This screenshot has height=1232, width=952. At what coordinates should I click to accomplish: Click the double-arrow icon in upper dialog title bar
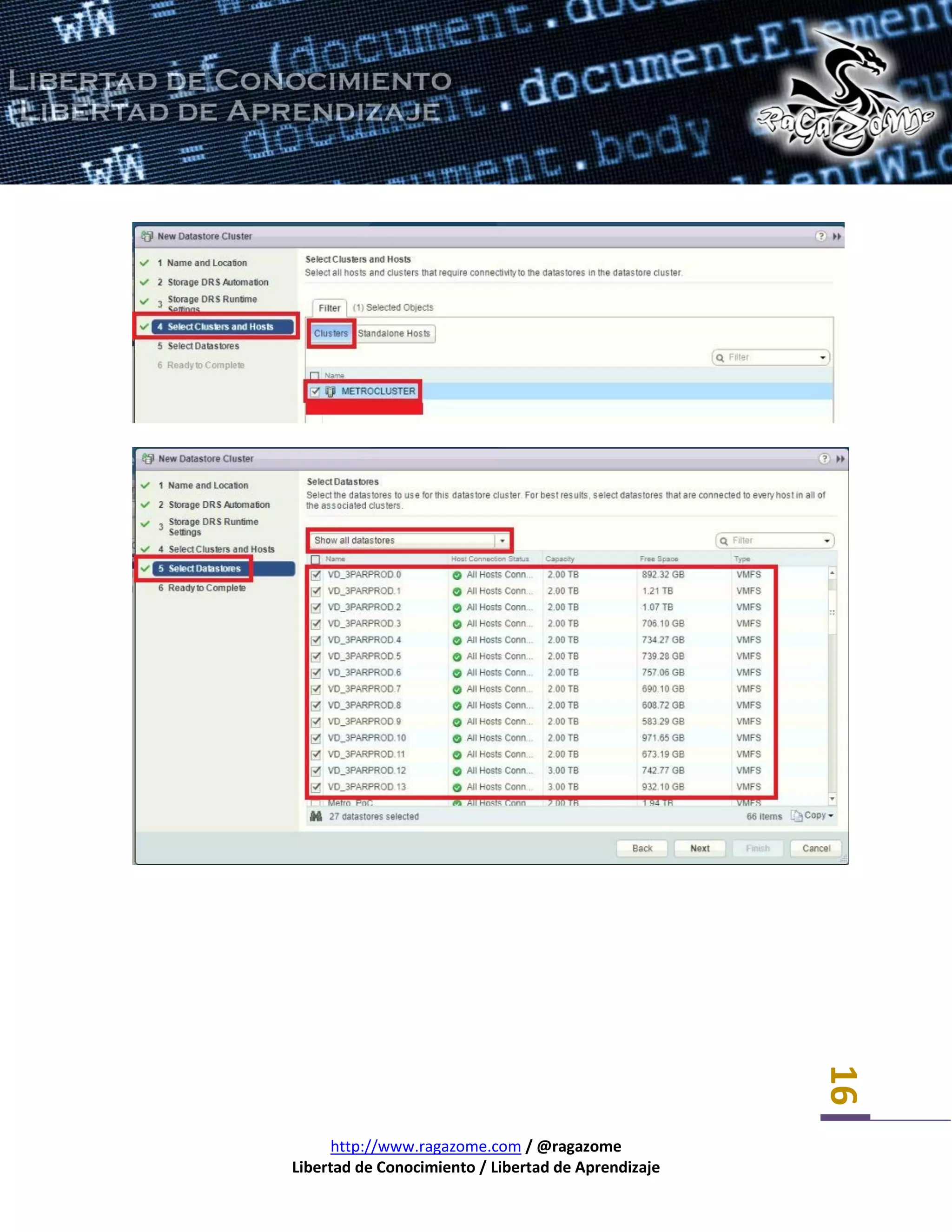pyautogui.click(x=837, y=236)
